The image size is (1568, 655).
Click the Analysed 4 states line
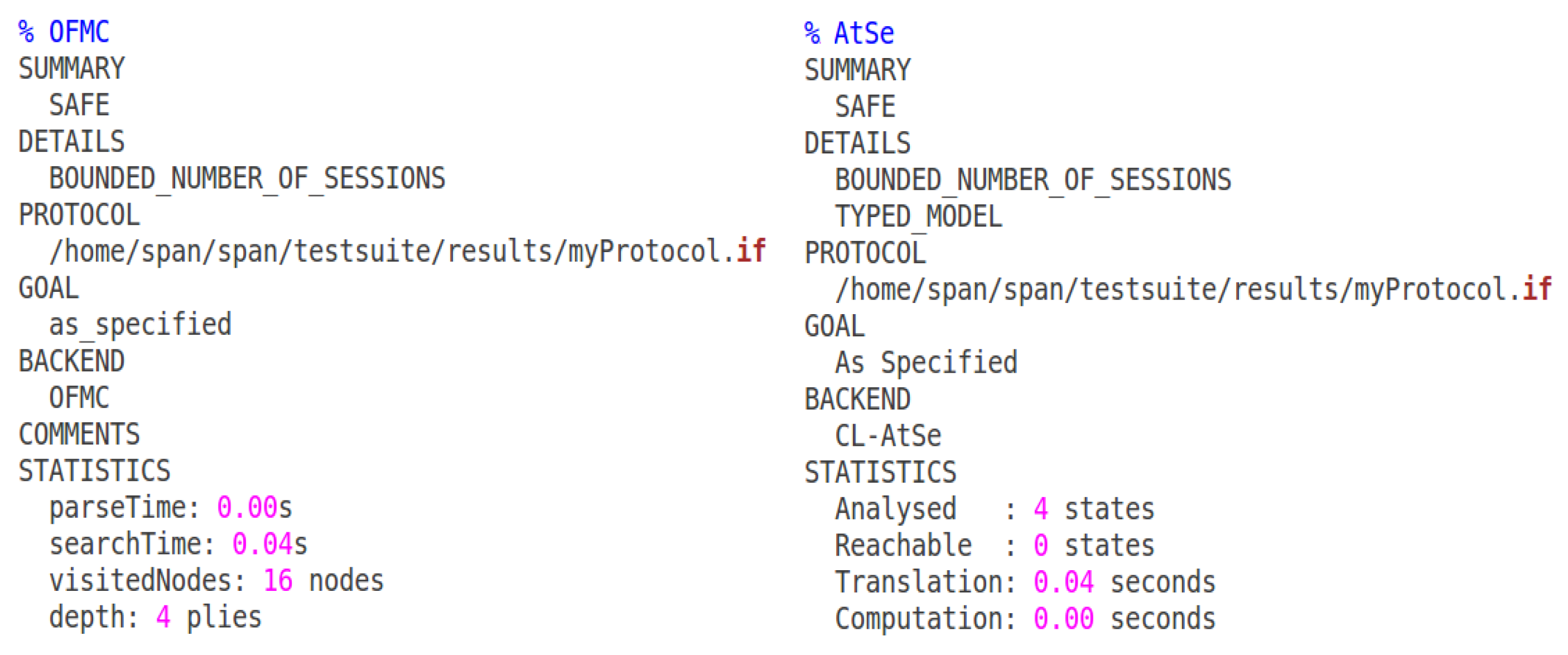[994, 509]
